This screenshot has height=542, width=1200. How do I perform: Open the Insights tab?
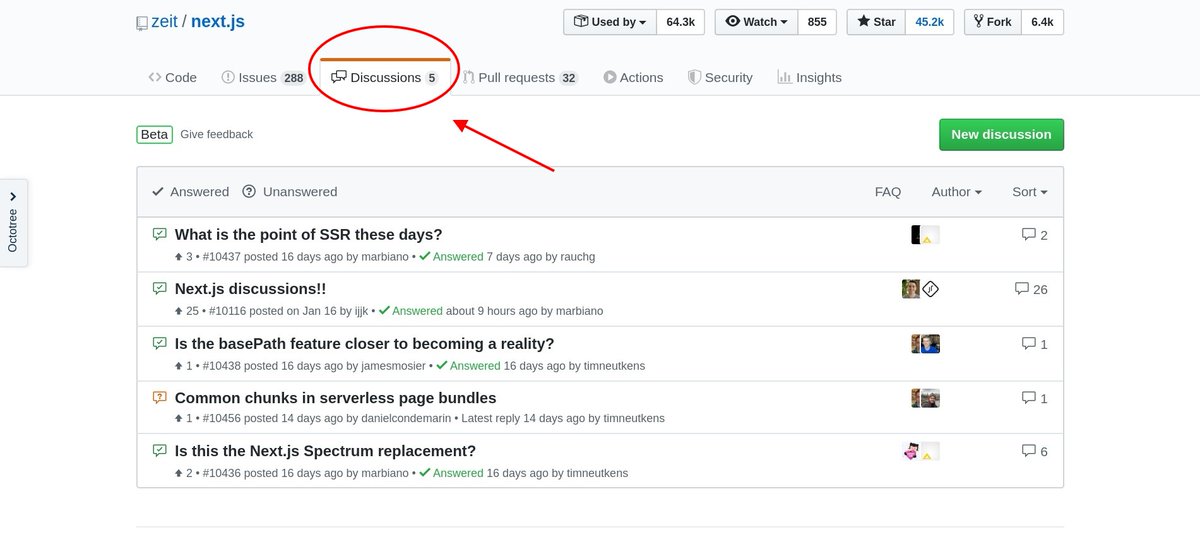pos(809,77)
